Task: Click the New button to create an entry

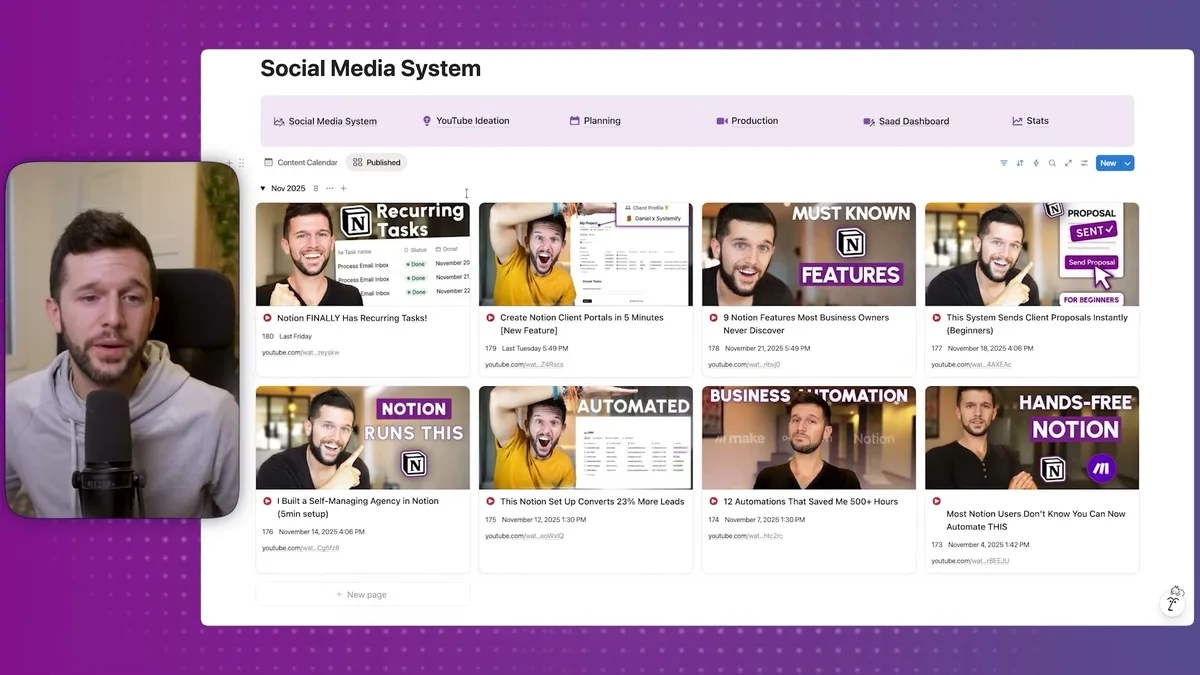Action: (x=1107, y=162)
